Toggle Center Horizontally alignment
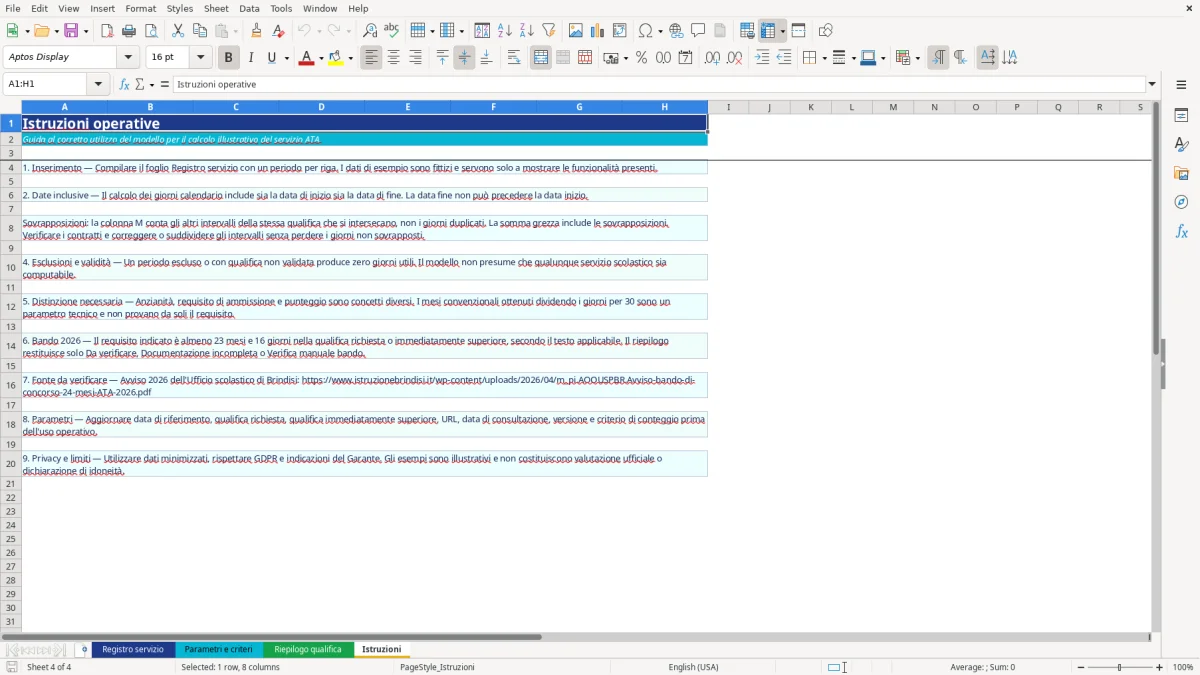Image resolution: width=1200 pixels, height=675 pixels. [x=394, y=58]
